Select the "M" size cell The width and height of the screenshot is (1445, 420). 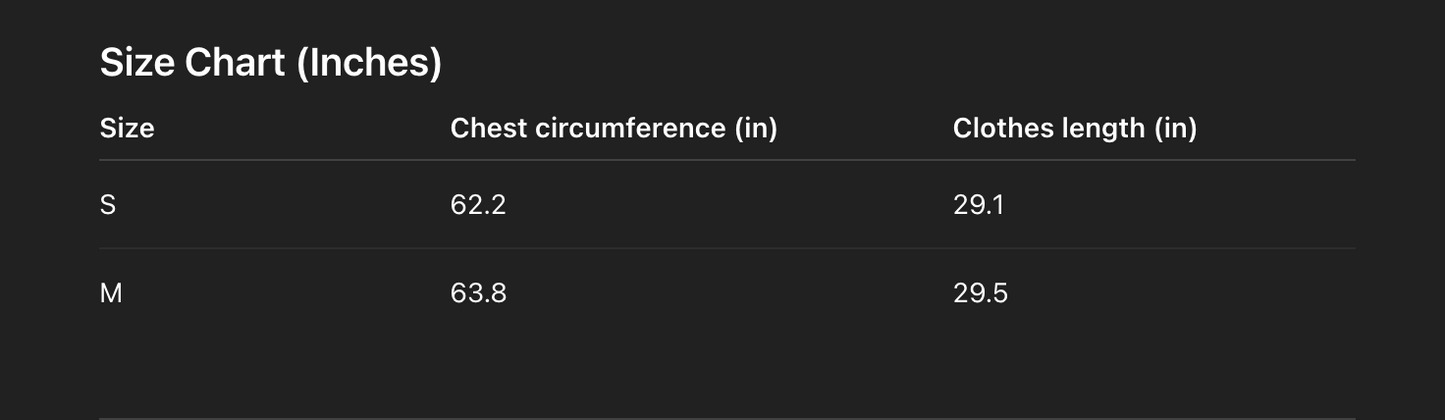coord(111,293)
